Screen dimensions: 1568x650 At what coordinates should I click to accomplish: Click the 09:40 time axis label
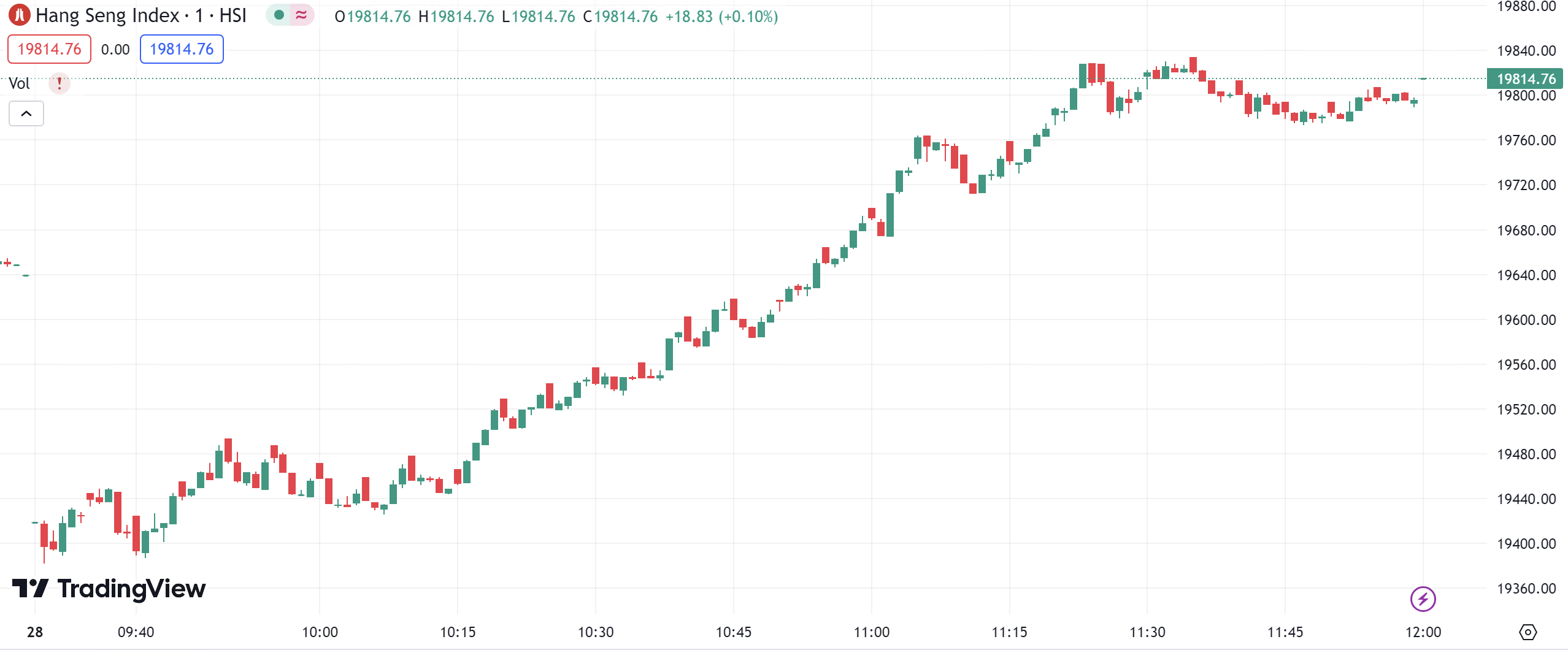coord(136,632)
